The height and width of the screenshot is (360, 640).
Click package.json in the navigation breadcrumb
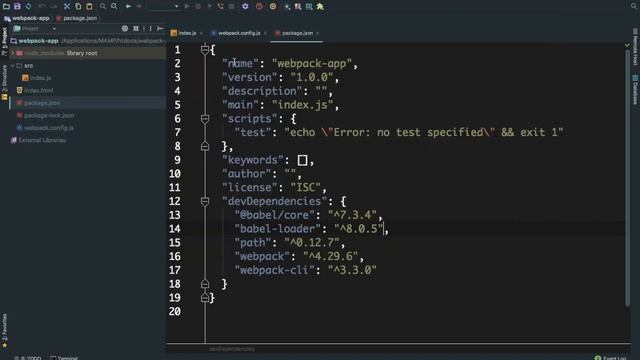(x=77, y=18)
